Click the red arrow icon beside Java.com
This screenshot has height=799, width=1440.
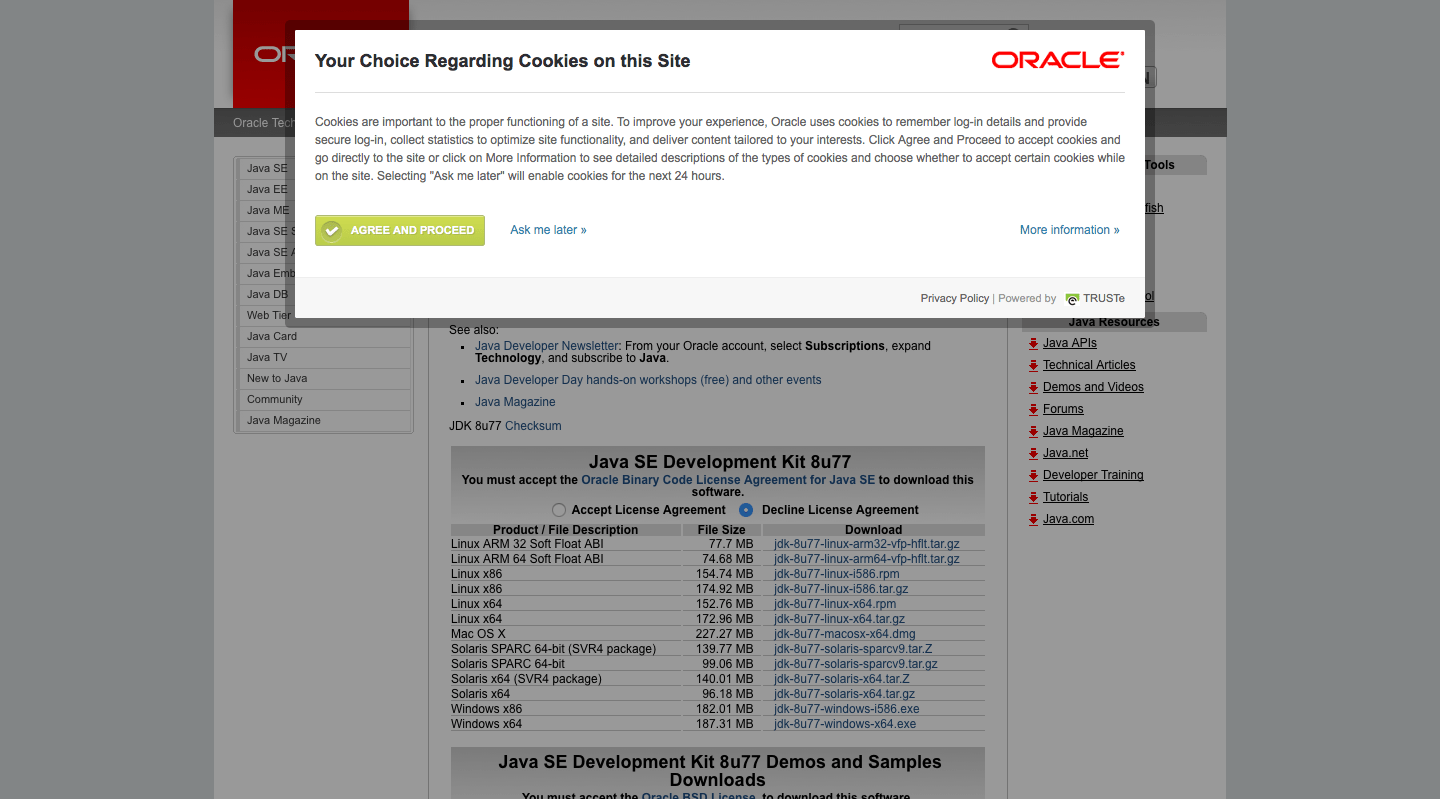1033,519
